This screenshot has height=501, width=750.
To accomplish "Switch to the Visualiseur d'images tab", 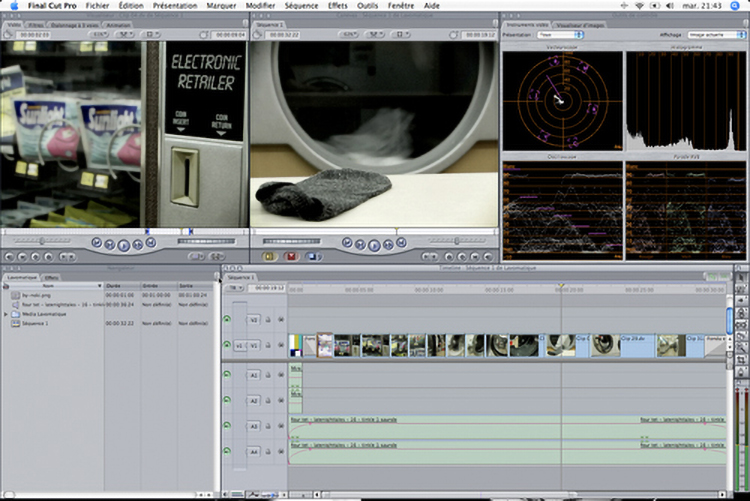I will pyautogui.click(x=580, y=25).
